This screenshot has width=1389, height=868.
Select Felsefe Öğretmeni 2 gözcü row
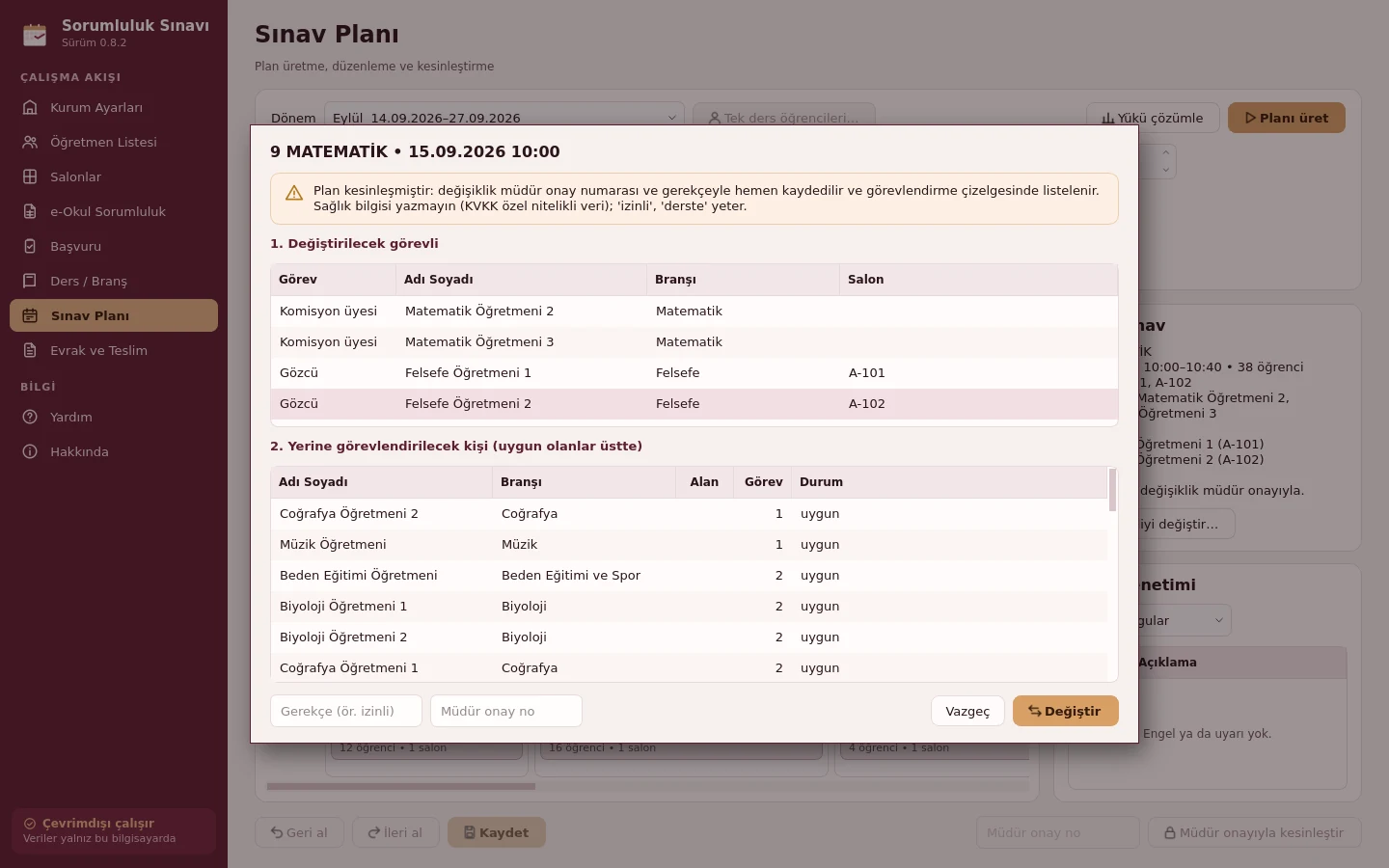(694, 404)
